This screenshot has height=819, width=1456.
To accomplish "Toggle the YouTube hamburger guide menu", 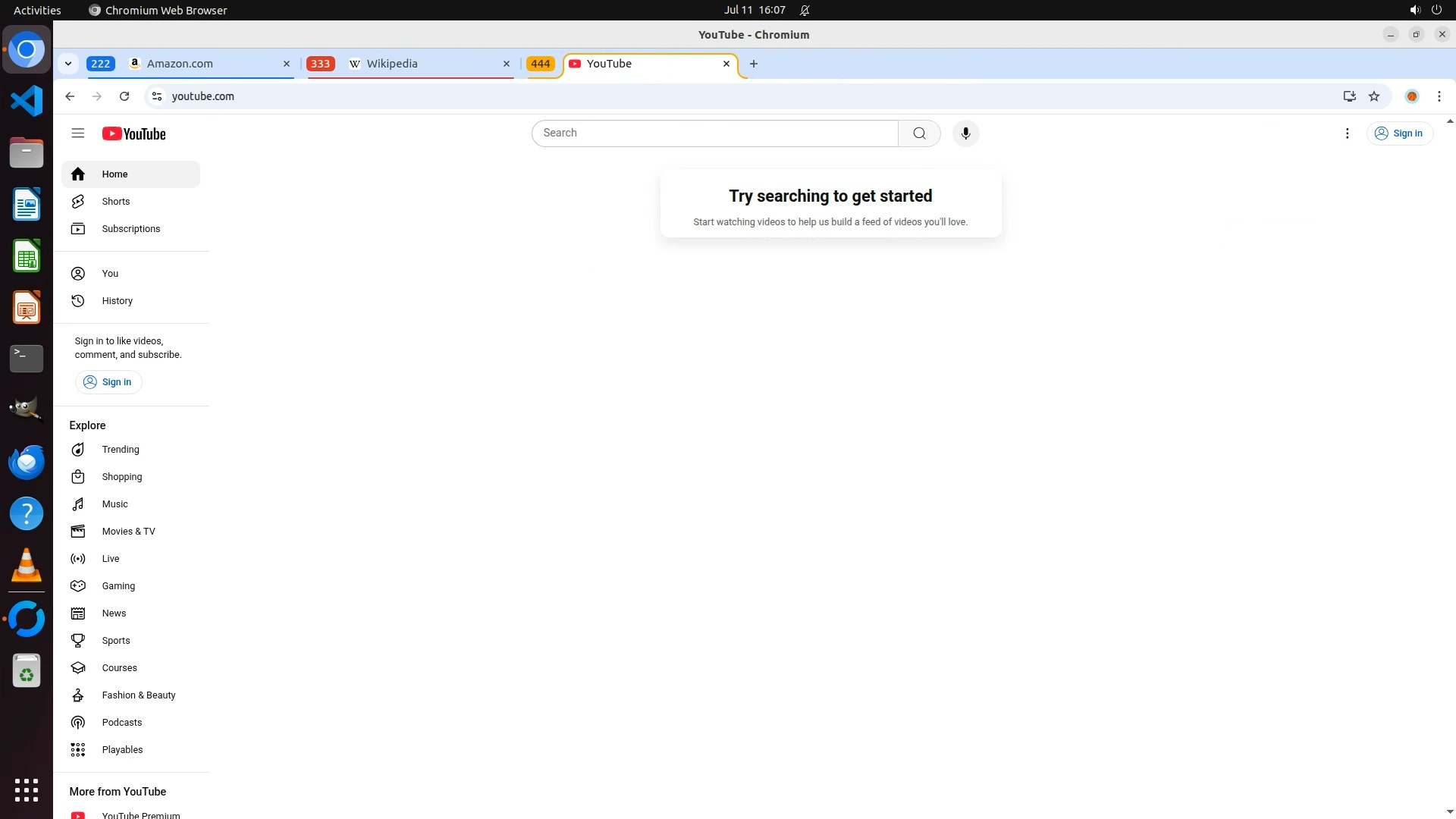I will pyautogui.click(x=77, y=133).
